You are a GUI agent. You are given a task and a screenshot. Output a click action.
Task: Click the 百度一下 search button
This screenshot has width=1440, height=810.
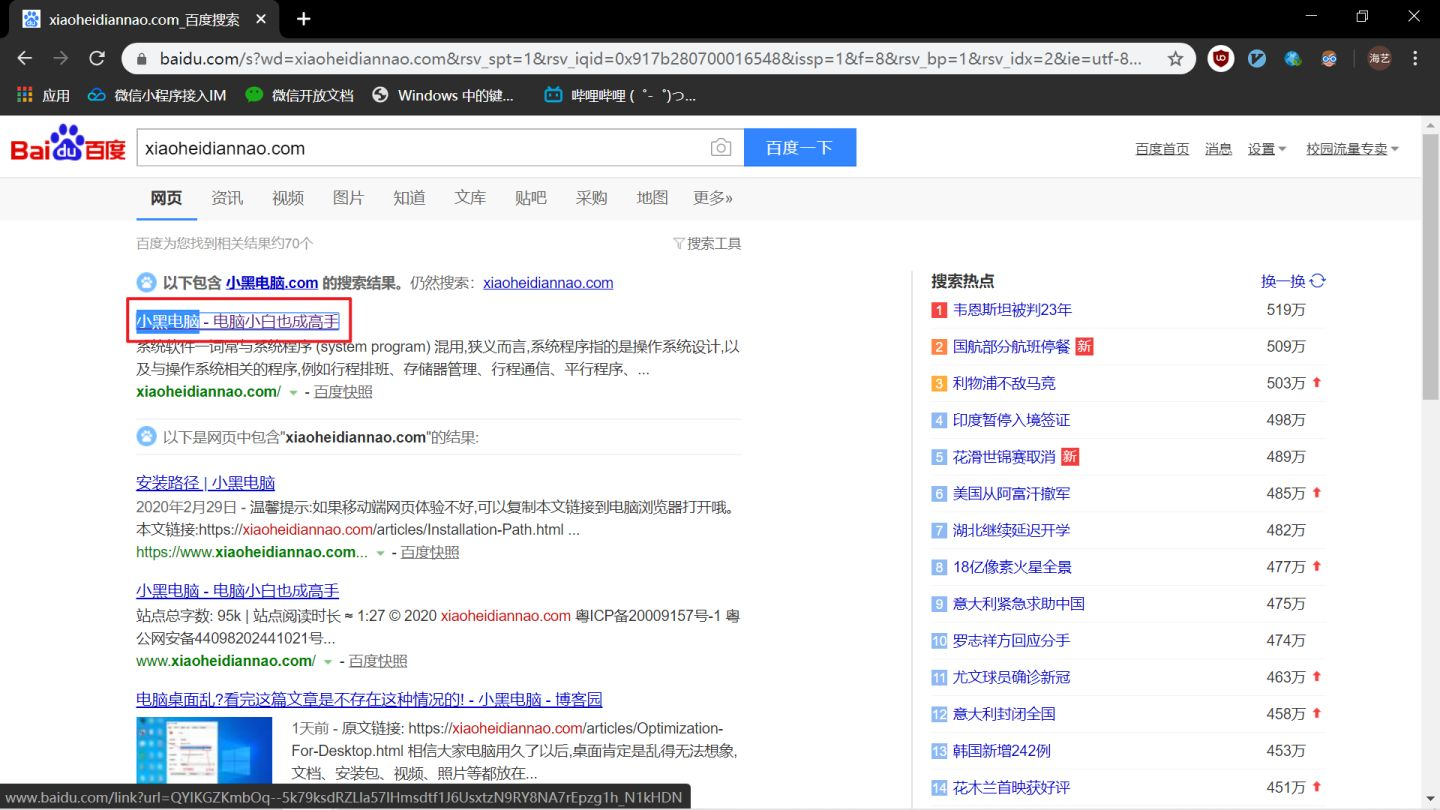coord(800,148)
